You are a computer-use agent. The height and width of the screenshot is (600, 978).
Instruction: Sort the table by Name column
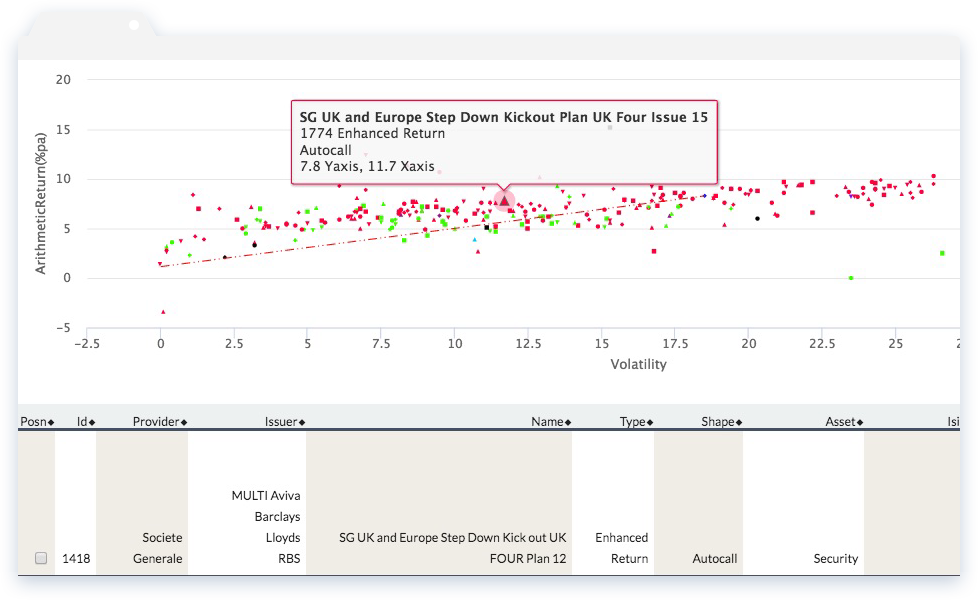tap(551, 422)
